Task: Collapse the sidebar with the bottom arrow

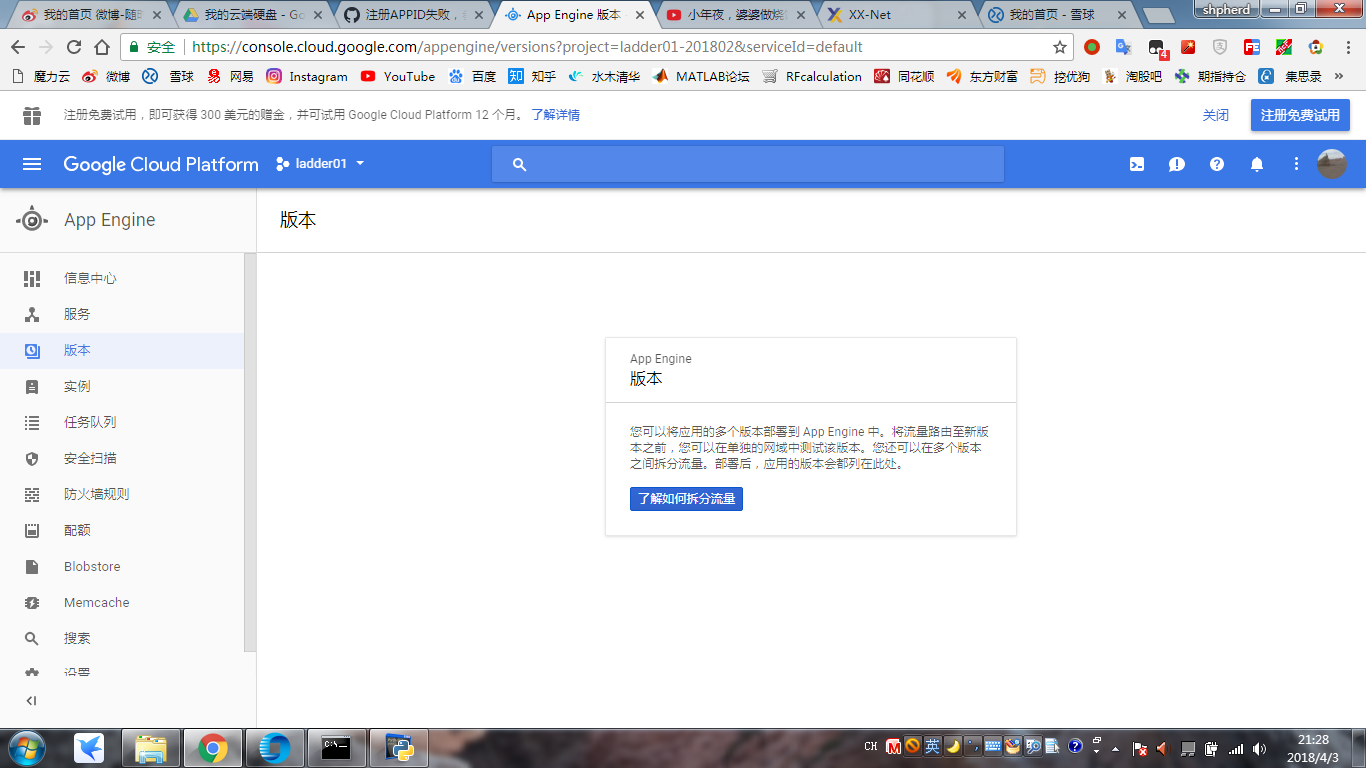Action: [x=30, y=701]
